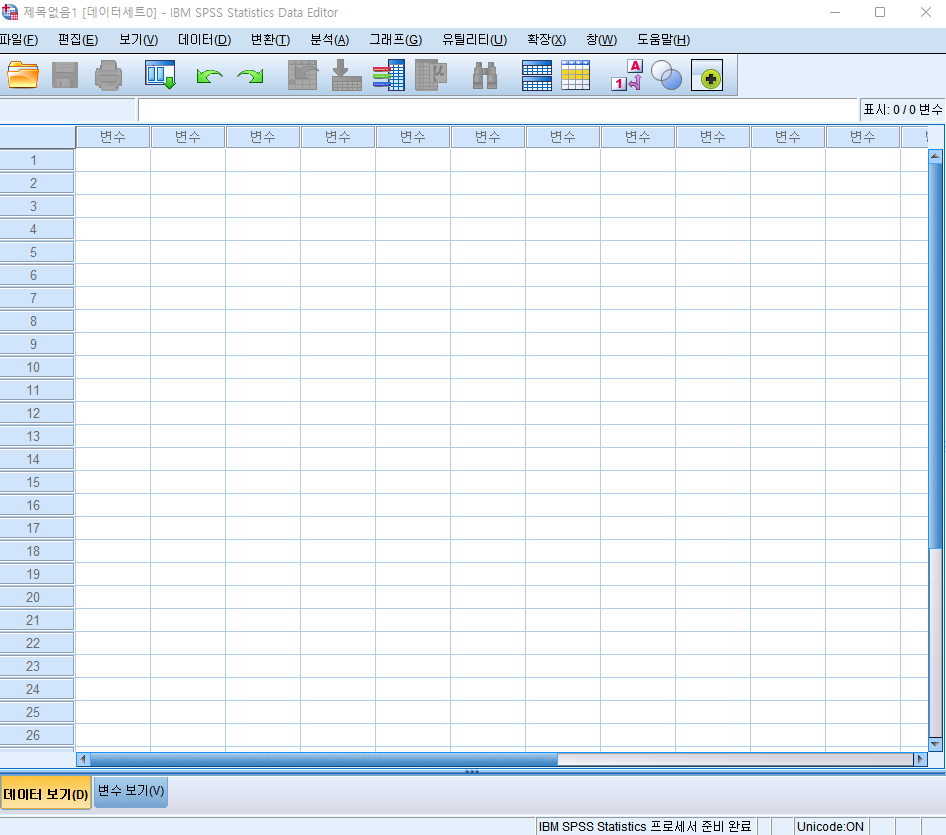
Task: Click the SPSS app icon in title bar
Action: tap(10, 12)
